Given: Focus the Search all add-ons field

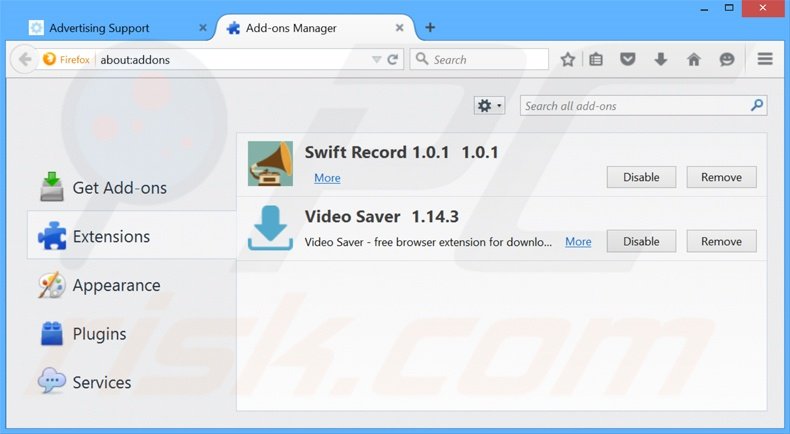Looking at the screenshot, I should tap(643, 106).
